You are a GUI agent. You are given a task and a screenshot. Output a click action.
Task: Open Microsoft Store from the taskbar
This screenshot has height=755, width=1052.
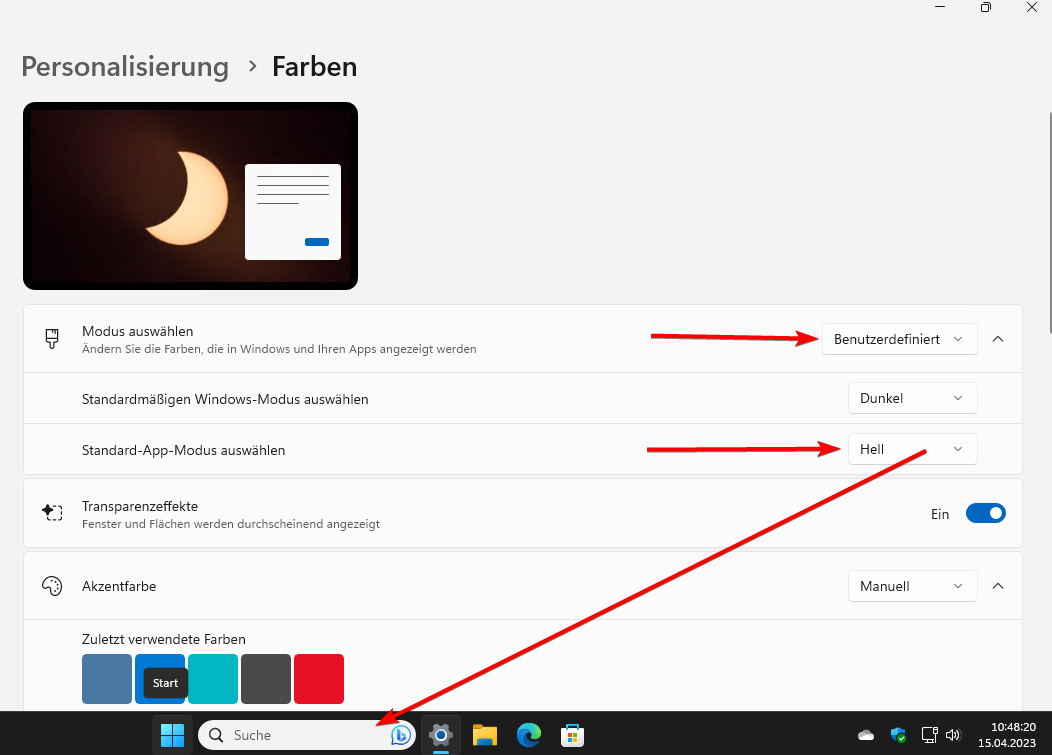click(572, 735)
